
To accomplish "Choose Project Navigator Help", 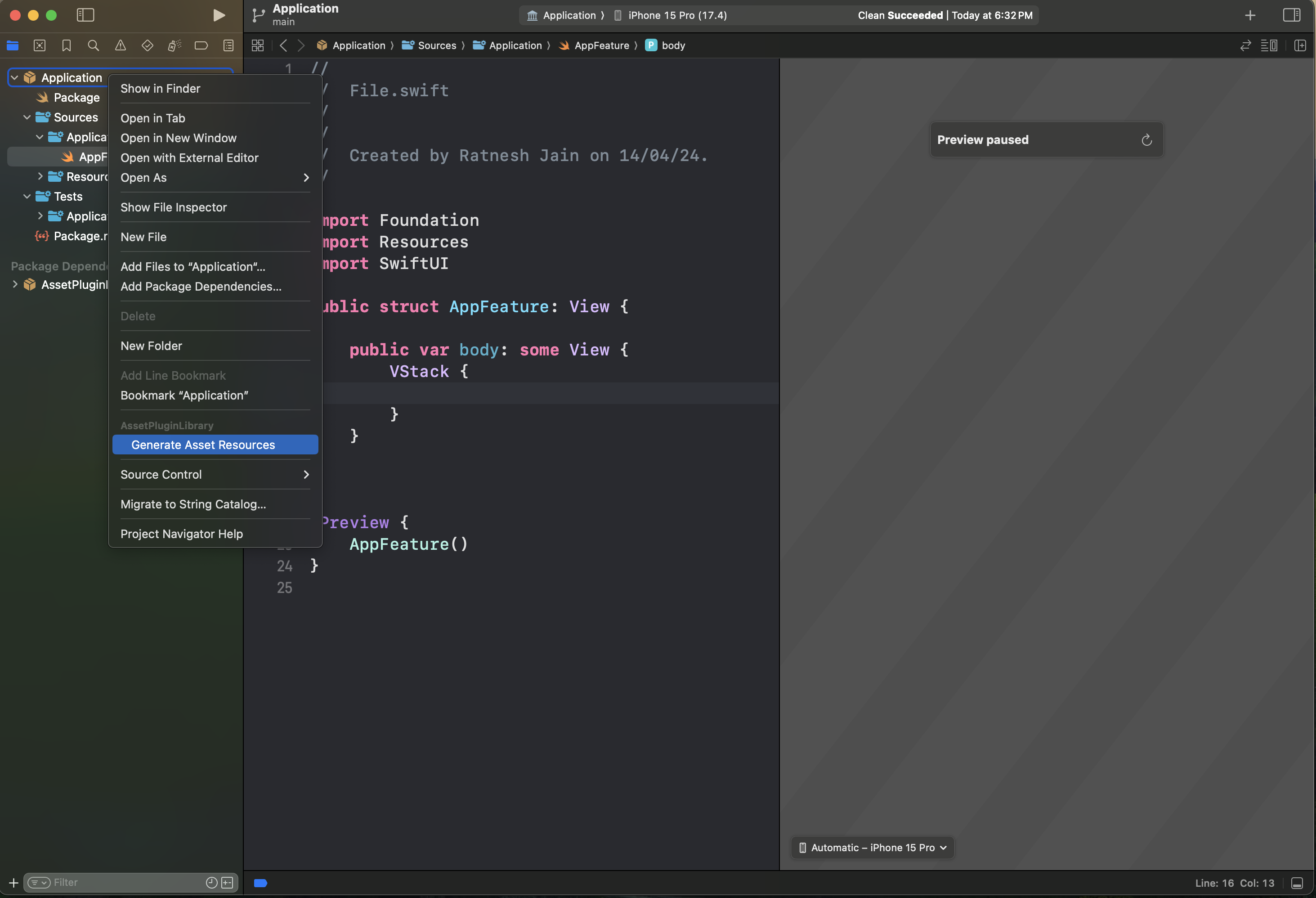I will coord(215,534).
